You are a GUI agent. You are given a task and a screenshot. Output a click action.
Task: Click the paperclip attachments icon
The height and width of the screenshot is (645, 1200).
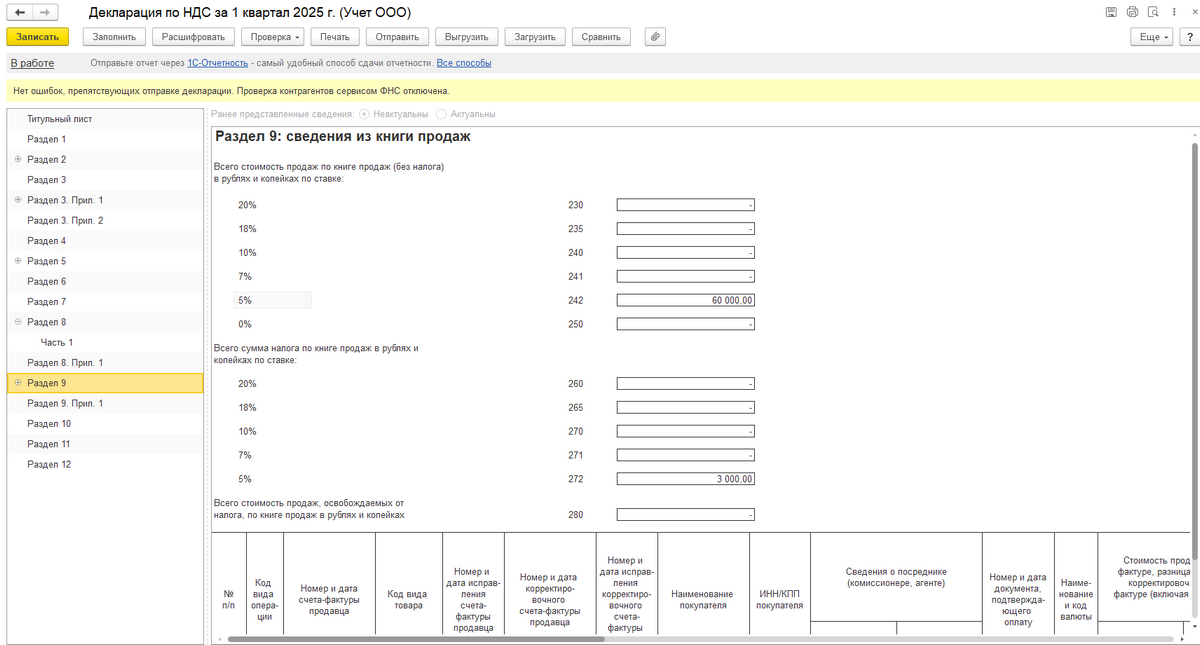coord(655,37)
